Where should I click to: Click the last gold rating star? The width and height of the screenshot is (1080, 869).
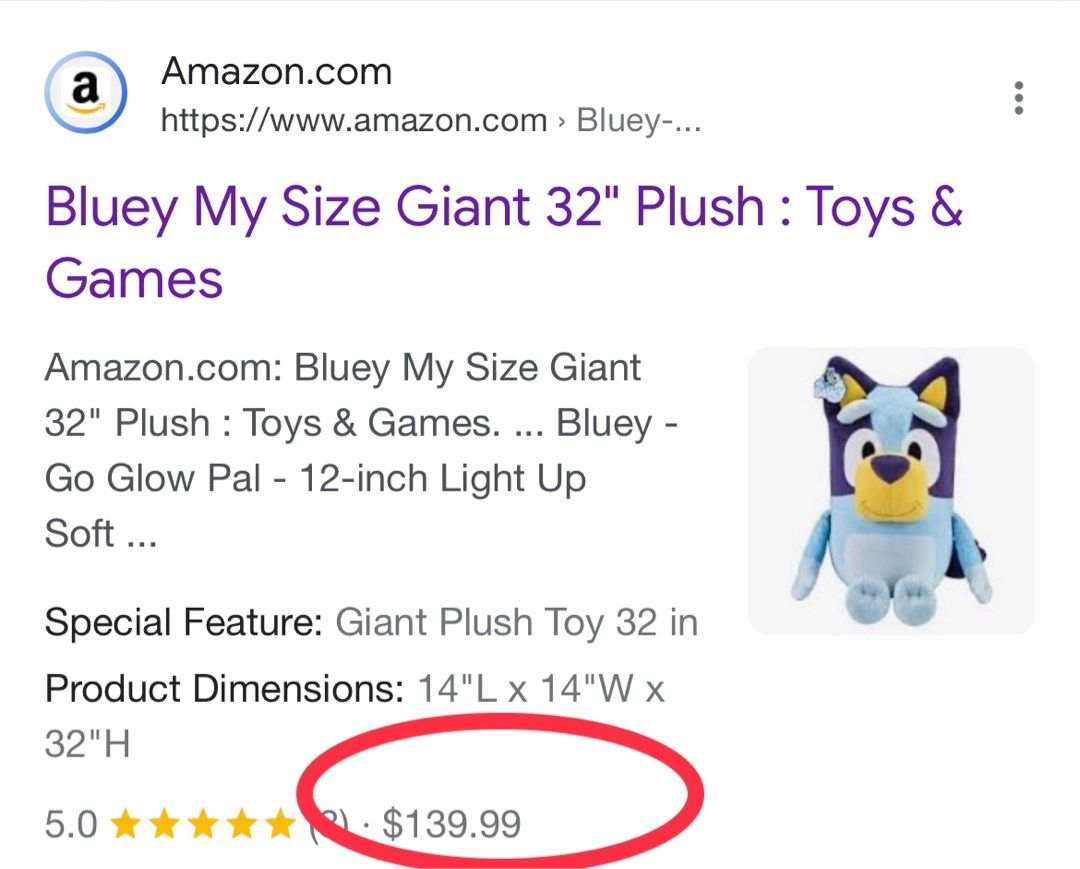(280, 824)
